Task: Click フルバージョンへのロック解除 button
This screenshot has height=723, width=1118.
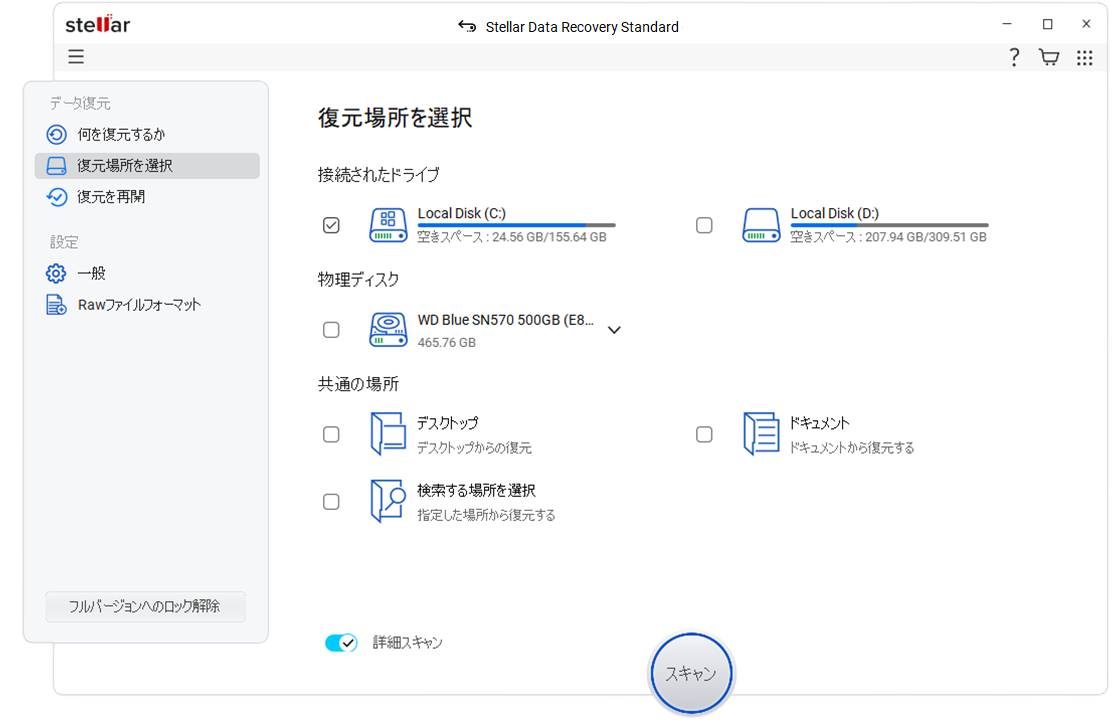Action: tap(145, 607)
